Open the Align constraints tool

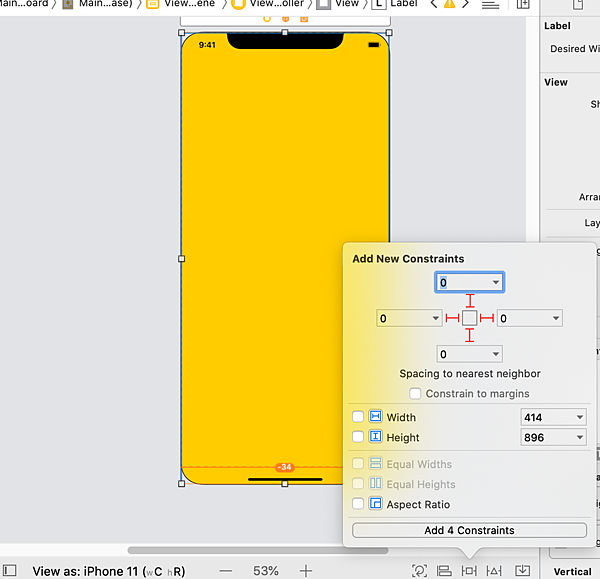point(444,570)
